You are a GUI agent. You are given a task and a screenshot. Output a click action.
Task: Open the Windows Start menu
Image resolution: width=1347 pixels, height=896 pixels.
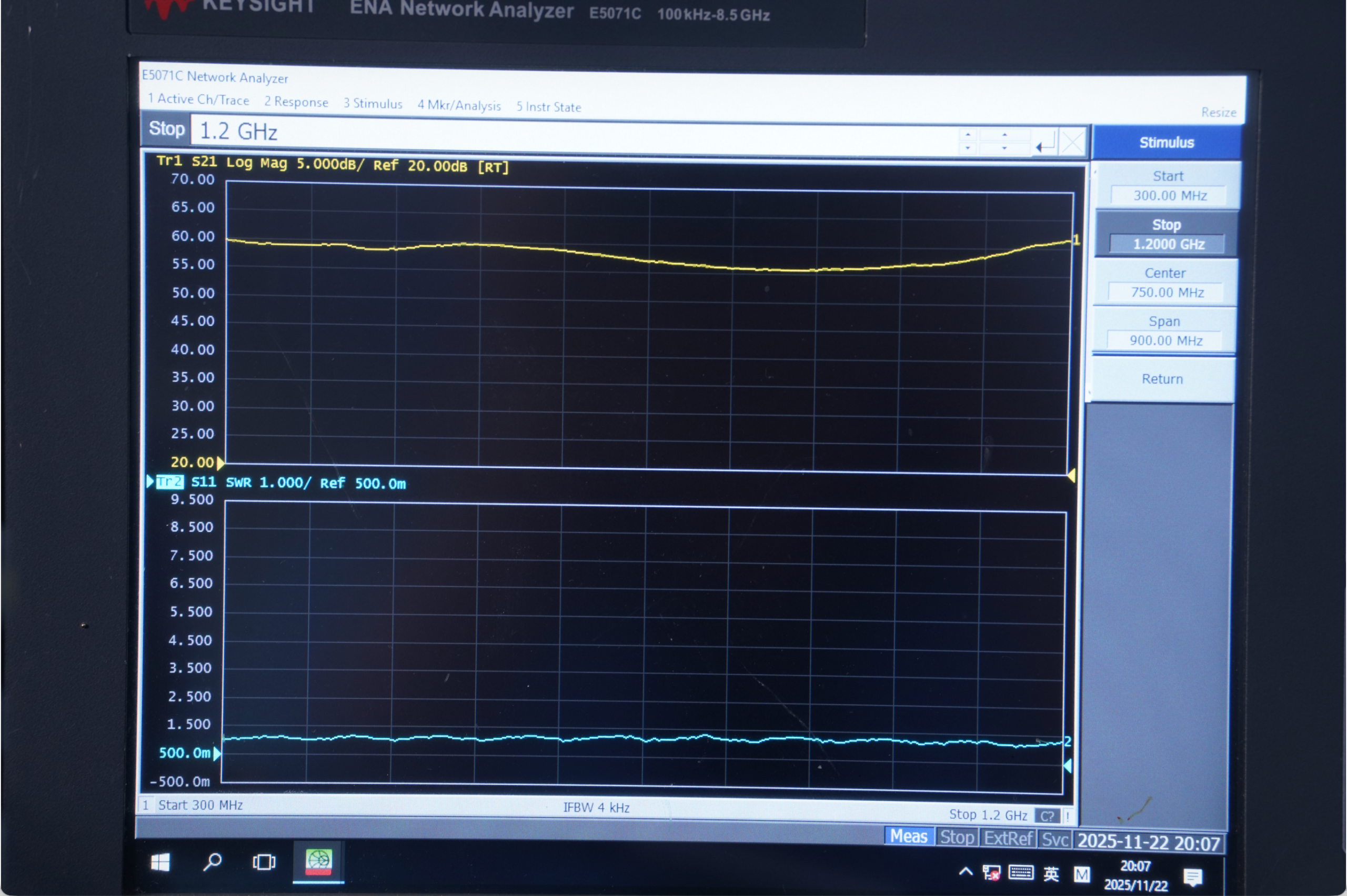pyautogui.click(x=160, y=862)
